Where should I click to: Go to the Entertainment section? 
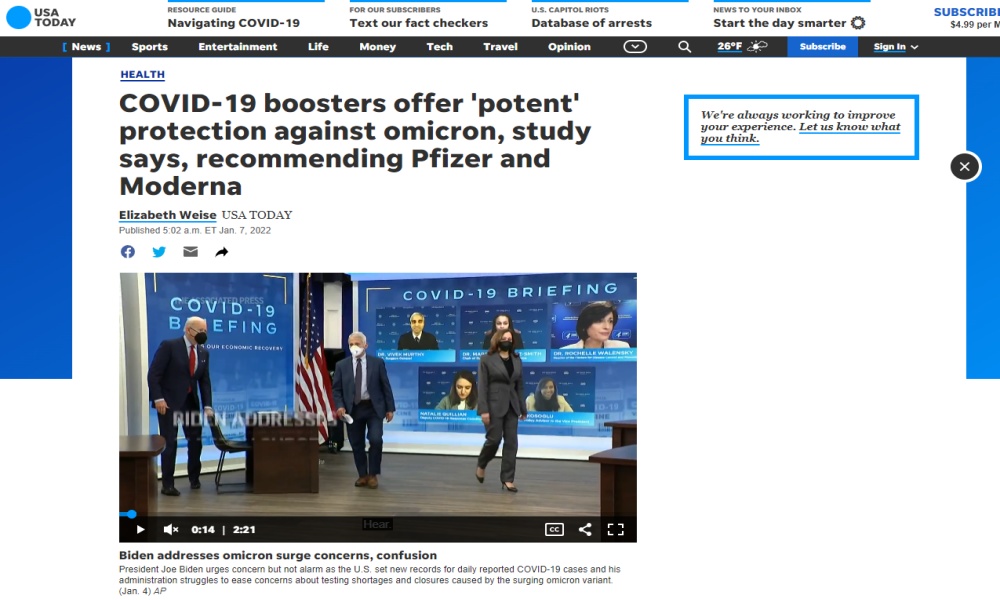pyautogui.click(x=238, y=47)
